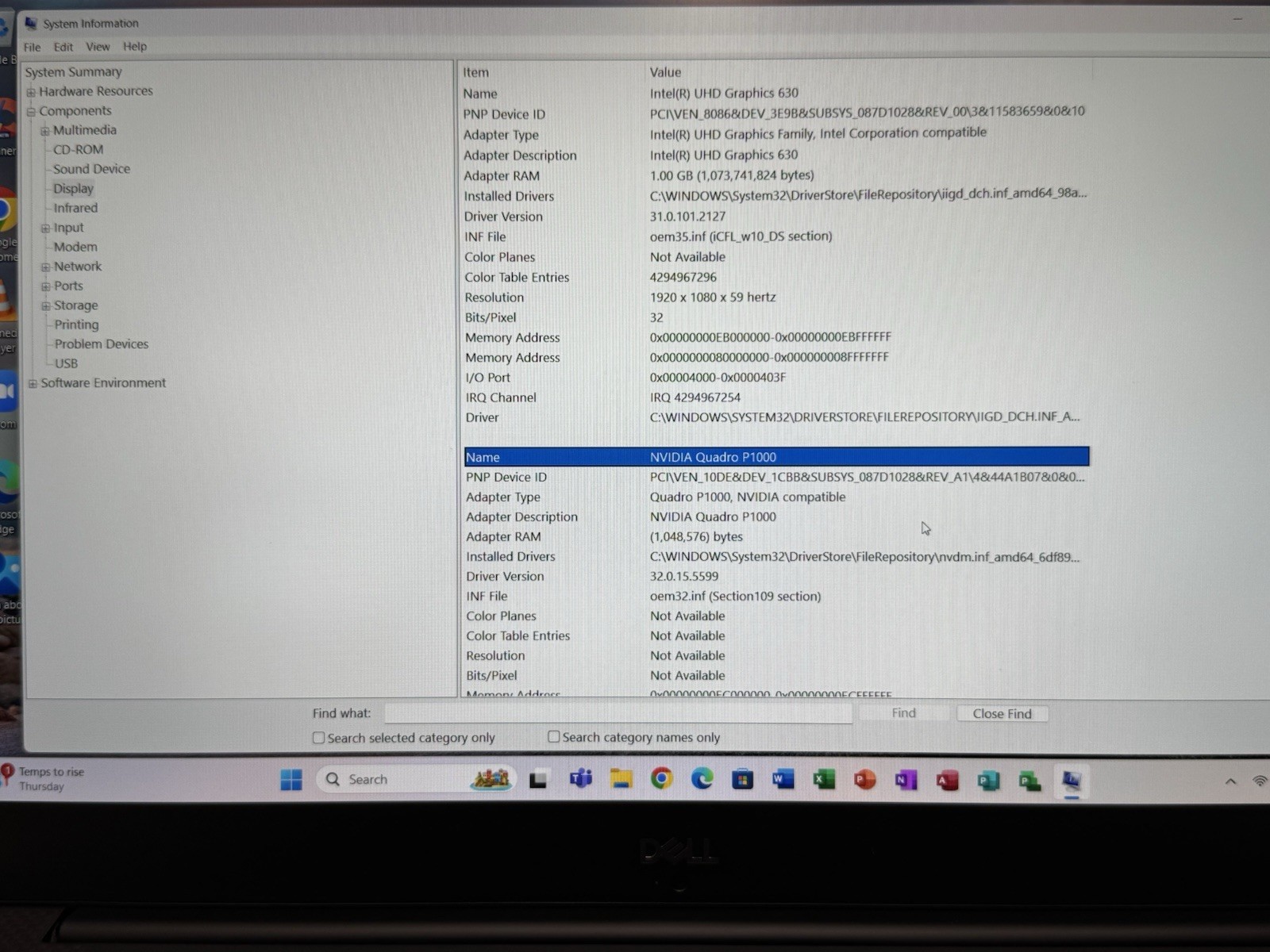This screenshot has height=952, width=1270.
Task: Select 'oem32.inf (Section109 section)' row
Action: (x=777, y=597)
